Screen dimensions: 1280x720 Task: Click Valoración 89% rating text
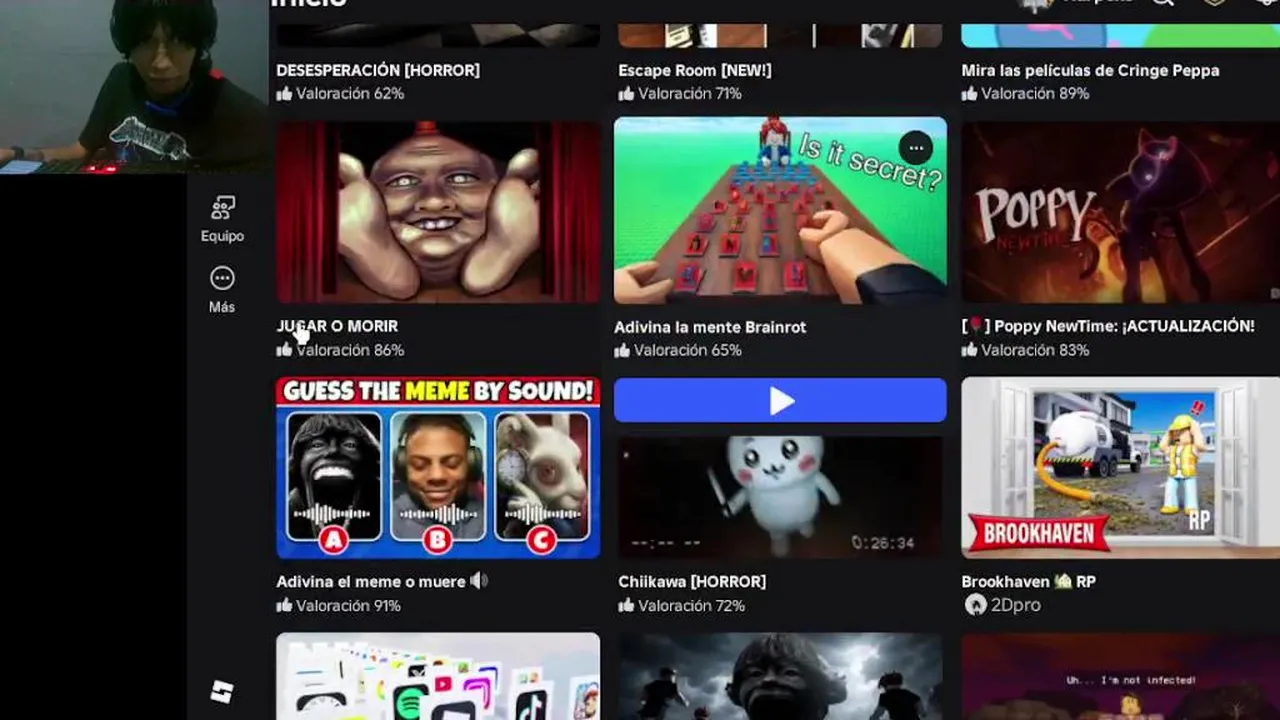1035,93
